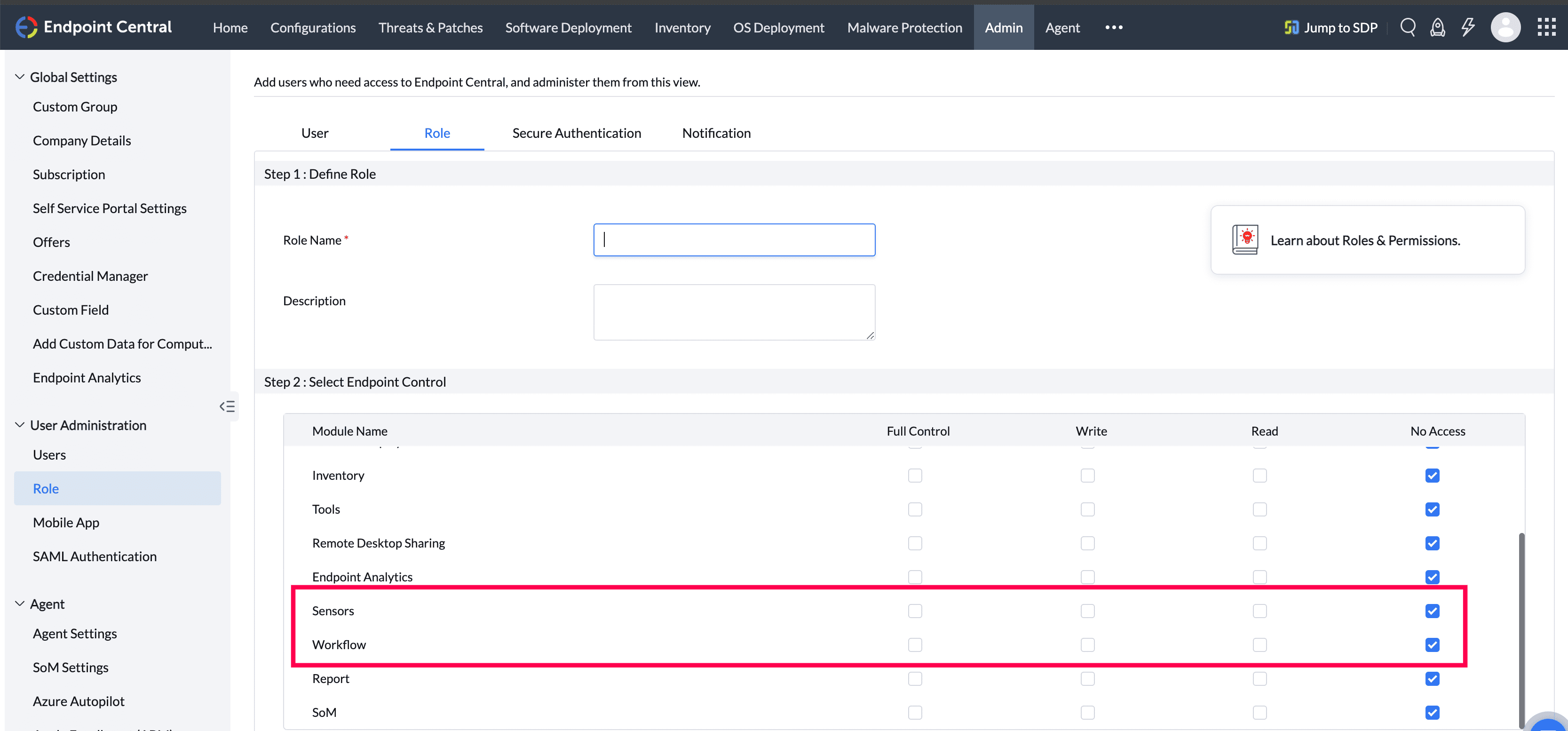Click the lightning bolt quick actions icon
This screenshot has width=1568, height=731.
[x=1467, y=27]
